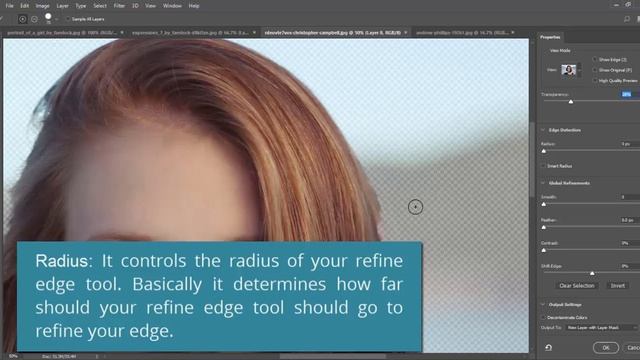Image resolution: width=640 pixels, height=360 pixels.
Task: Enable the Decontaminate Colors checkbox
Action: coord(543,318)
